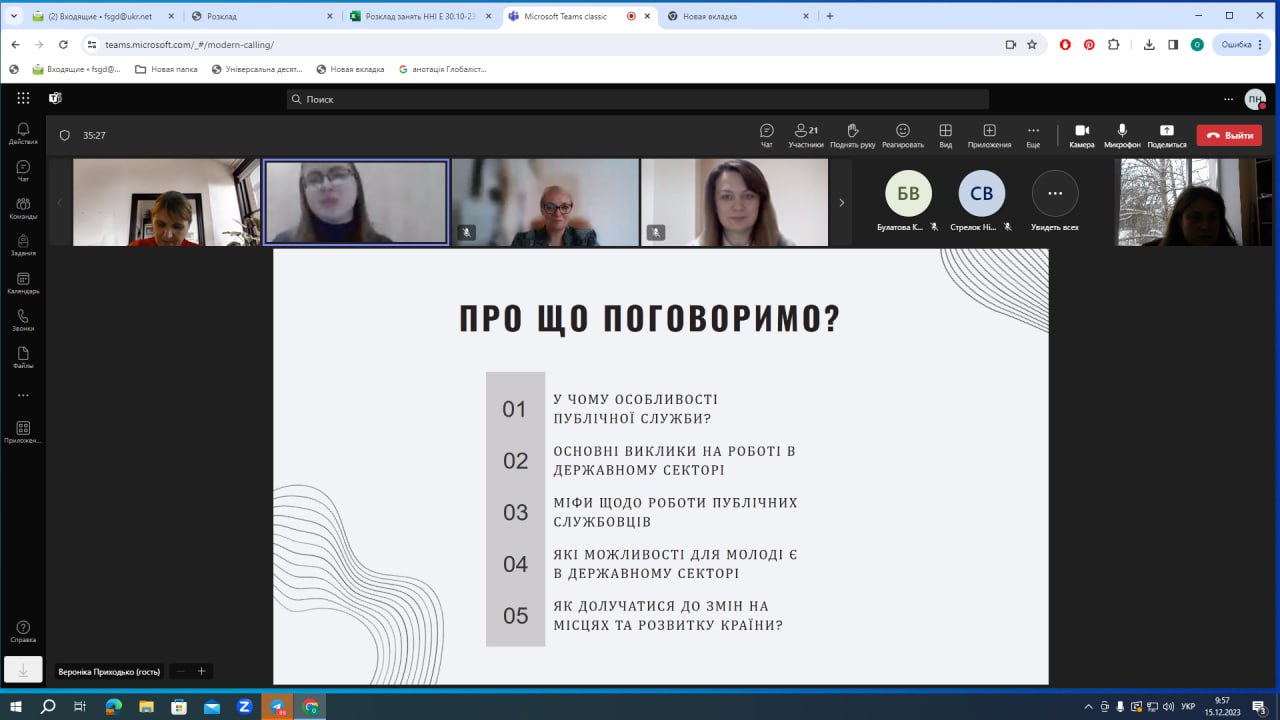Viewport: 1280px width, 720px height.
Task: Zoom in shared content with plus button
Action: [x=201, y=671]
